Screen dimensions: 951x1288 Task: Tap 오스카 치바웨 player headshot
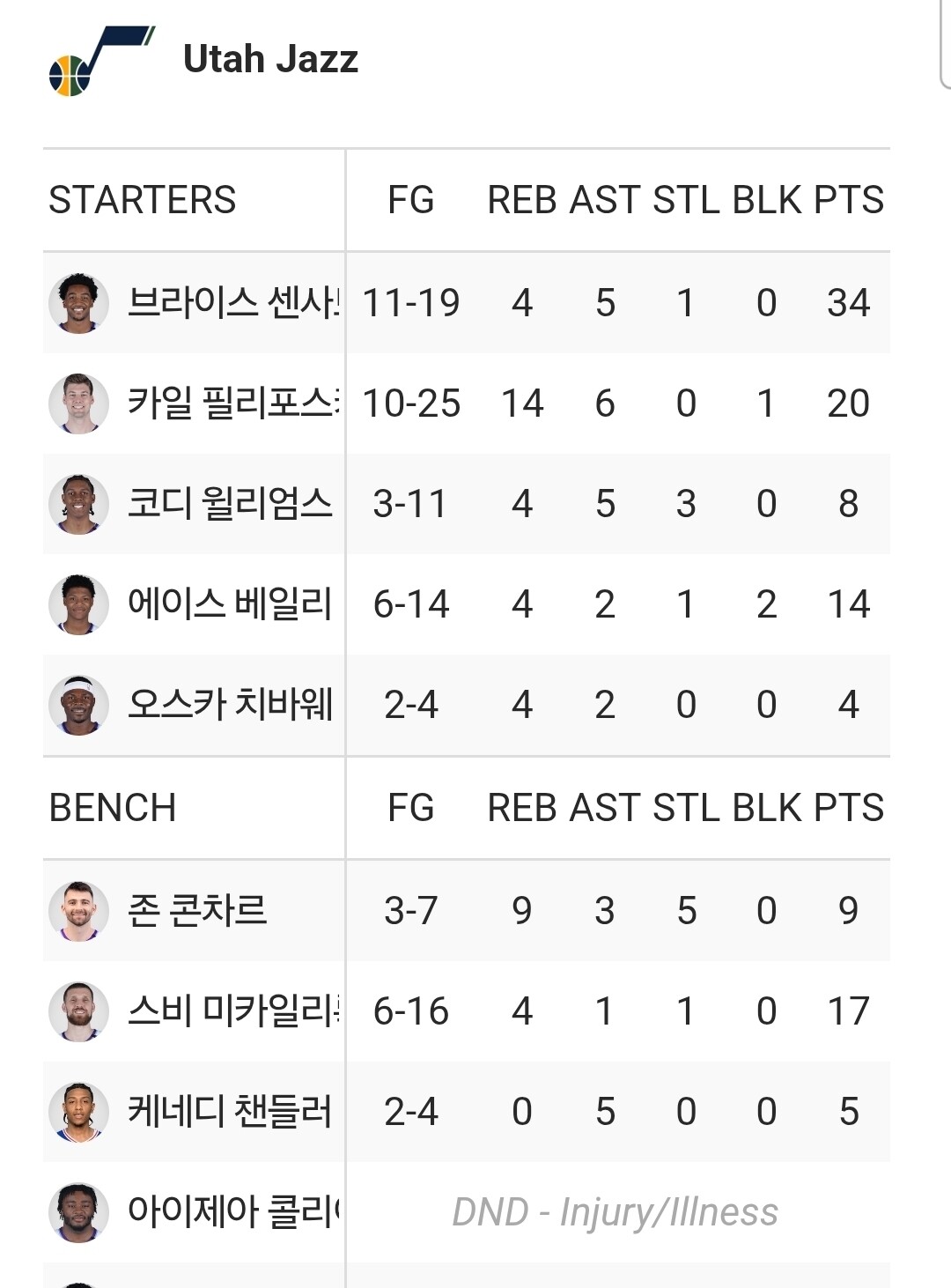(x=78, y=705)
